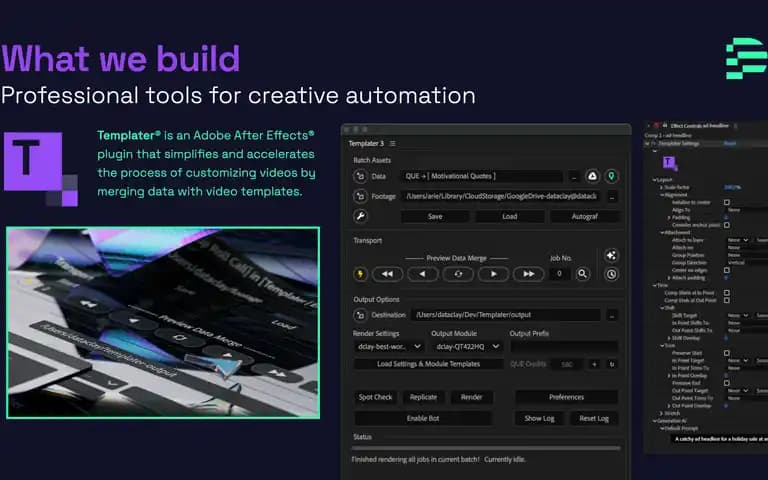Start rendering with the Render button
Screen dimensions: 768x480
coord(472,397)
